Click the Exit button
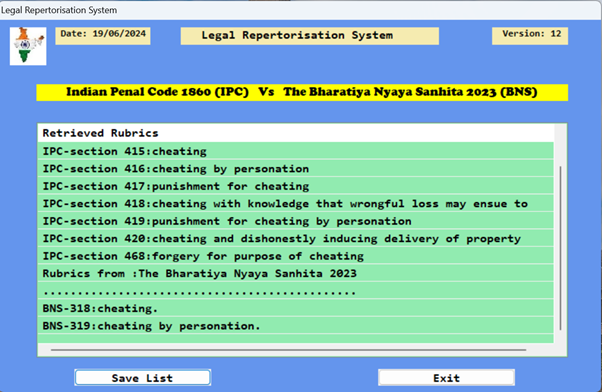The height and width of the screenshot is (392, 602). [x=447, y=378]
